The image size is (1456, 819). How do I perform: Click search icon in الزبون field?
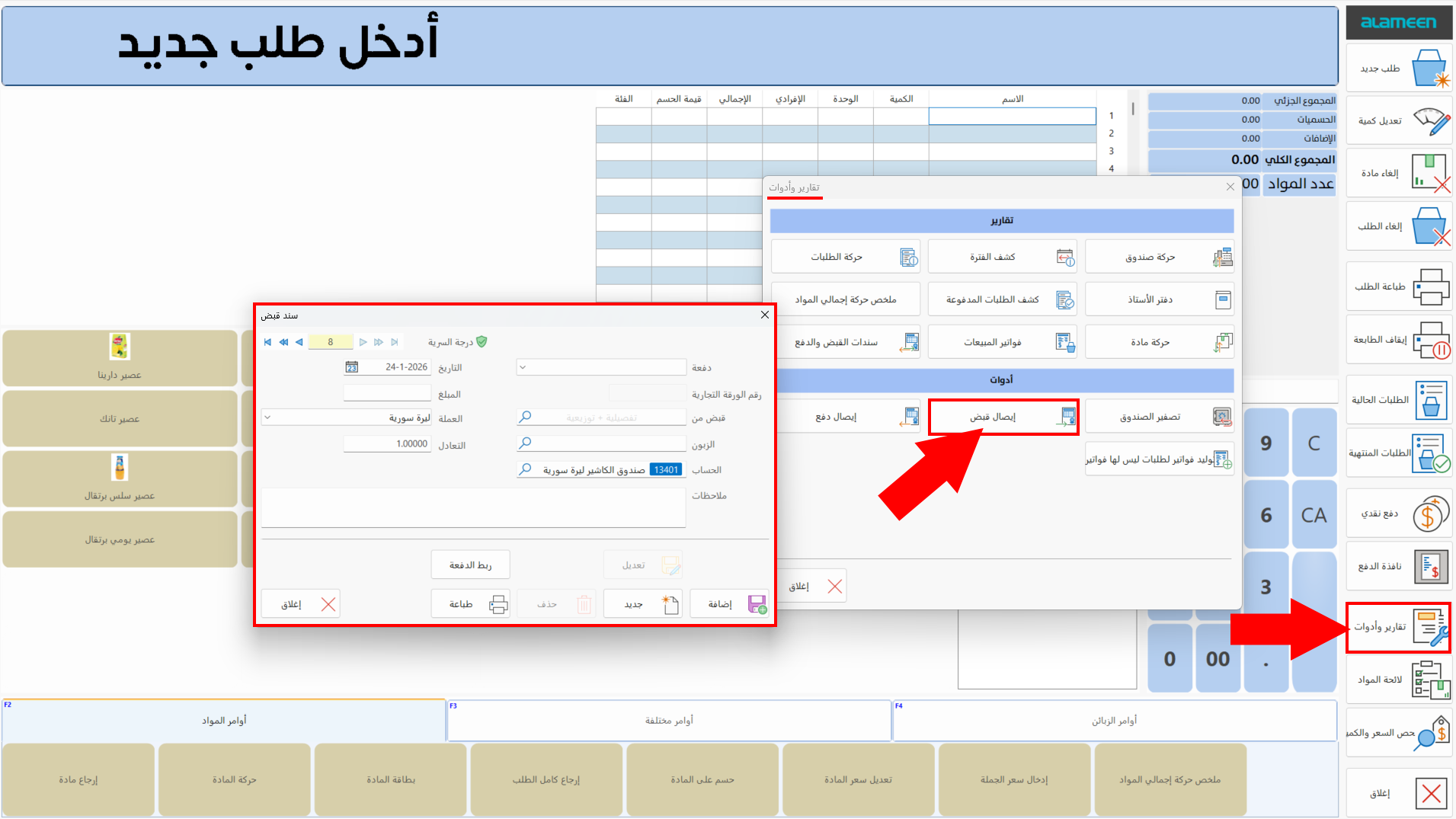pos(525,443)
